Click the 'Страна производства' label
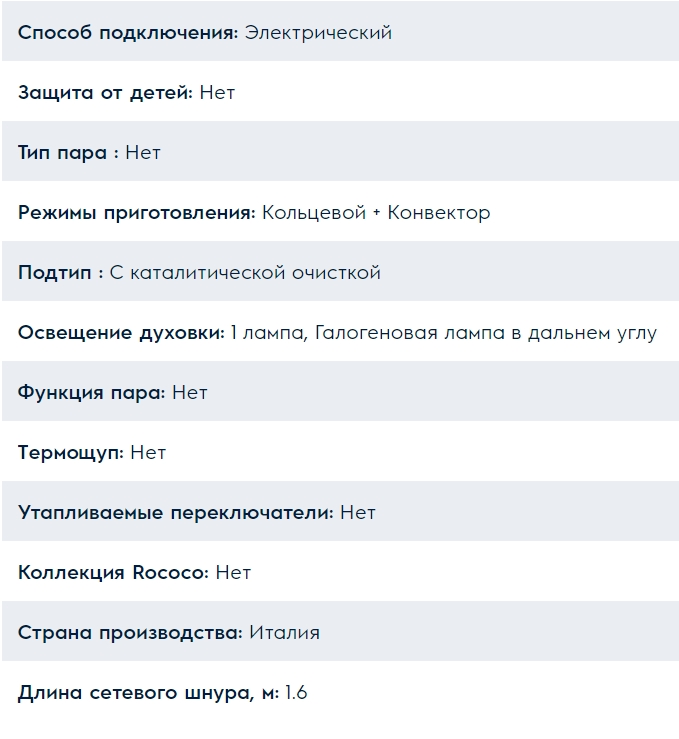Viewport: 679px width, 739px height. [x=130, y=633]
